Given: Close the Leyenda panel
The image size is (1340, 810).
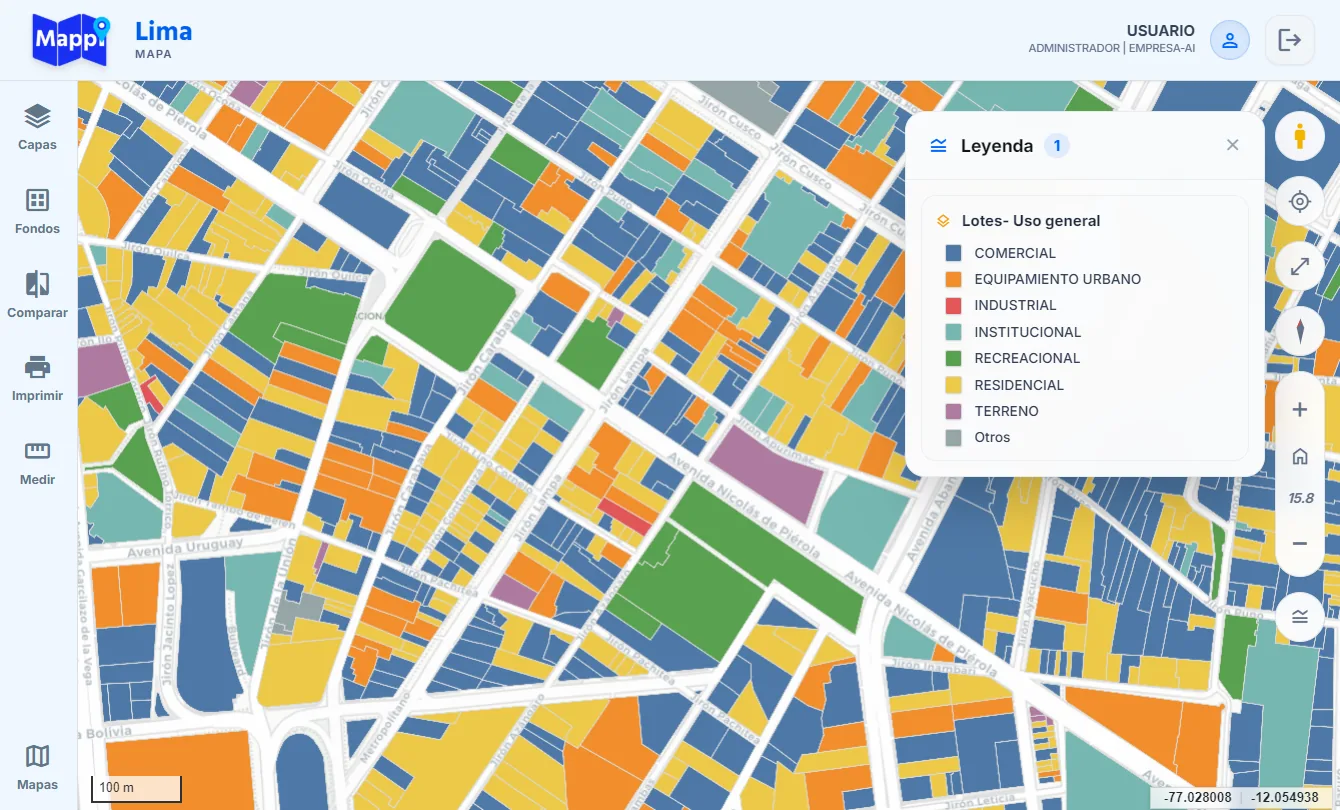Looking at the screenshot, I should pyautogui.click(x=1233, y=145).
